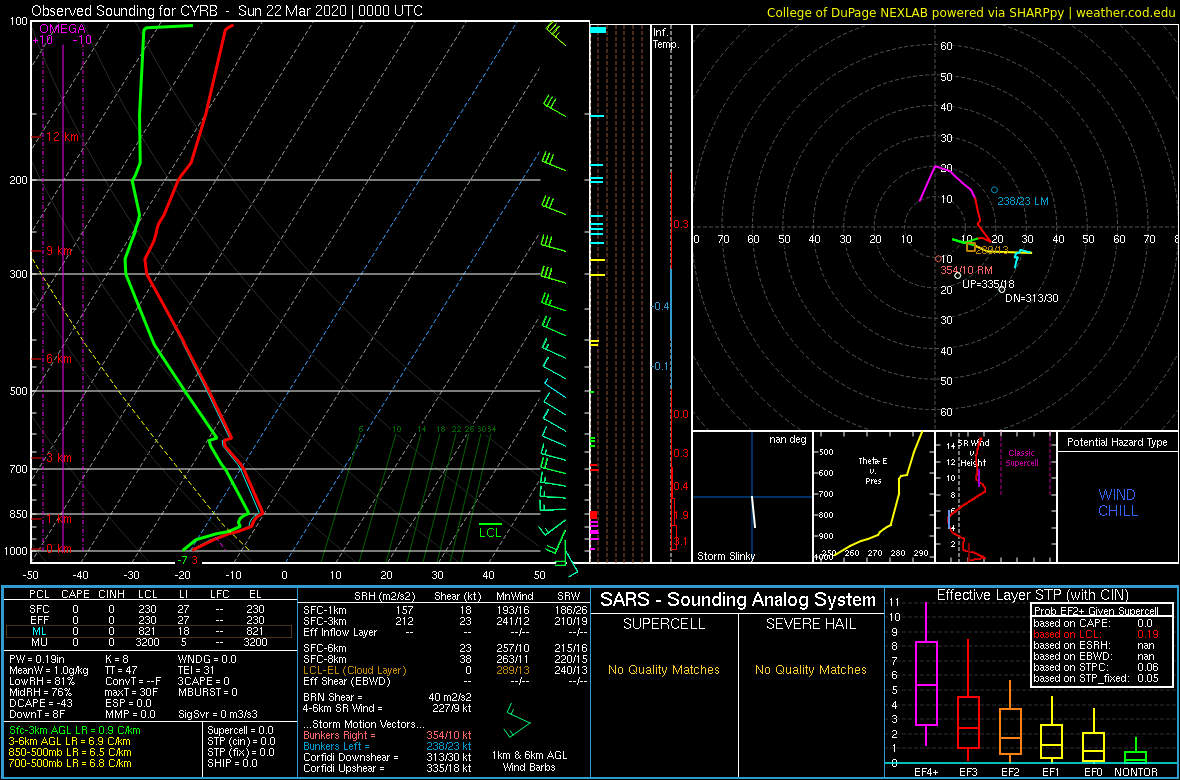Click the SFC-3km kinematics row
The image size is (1180, 780).
445,620
